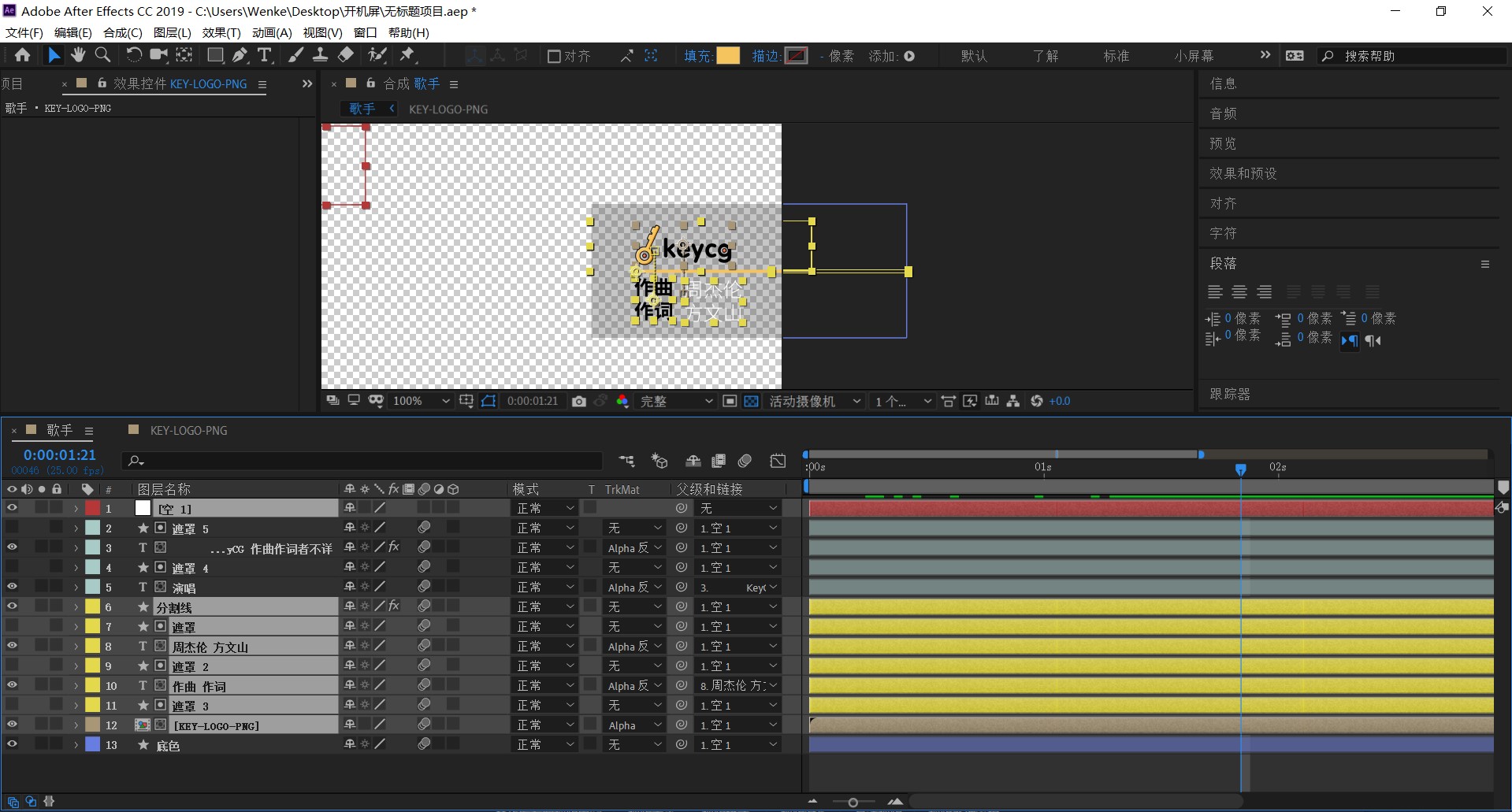Click the current time indicator in timeline ruler
The height and width of the screenshot is (812, 1512).
pos(1241,469)
